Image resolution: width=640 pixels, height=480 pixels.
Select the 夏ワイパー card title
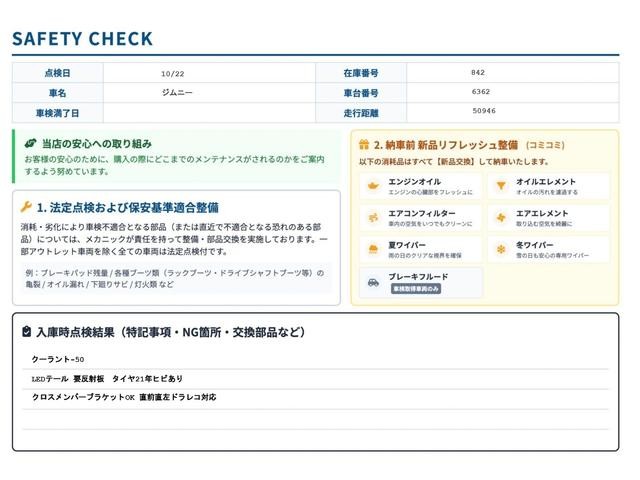[x=407, y=245]
